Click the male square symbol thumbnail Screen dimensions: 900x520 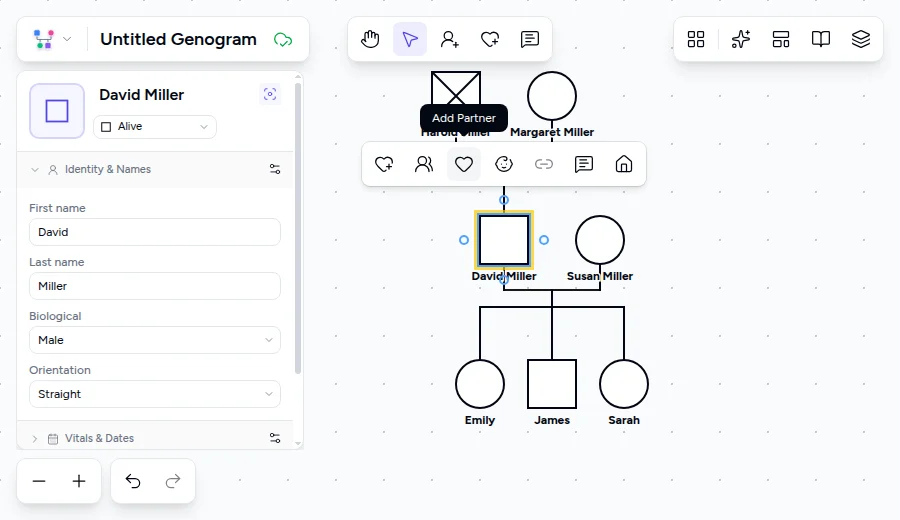click(57, 111)
